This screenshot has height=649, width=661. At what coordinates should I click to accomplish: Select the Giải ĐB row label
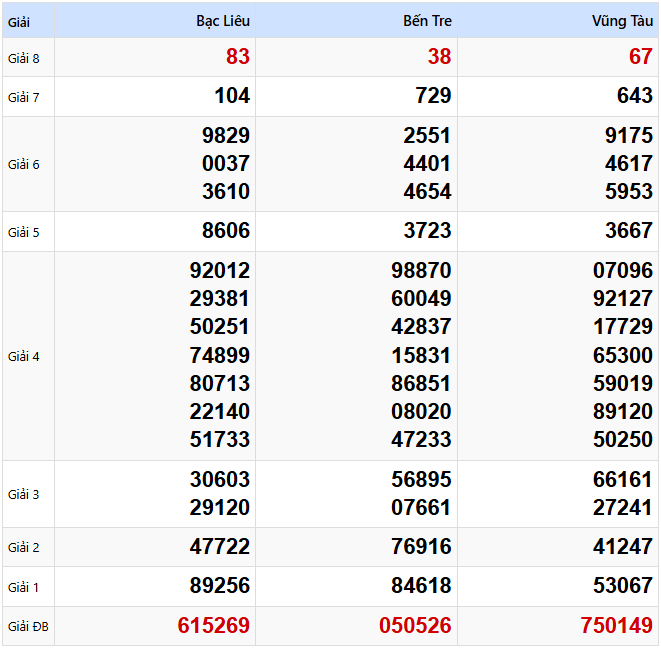(27, 627)
